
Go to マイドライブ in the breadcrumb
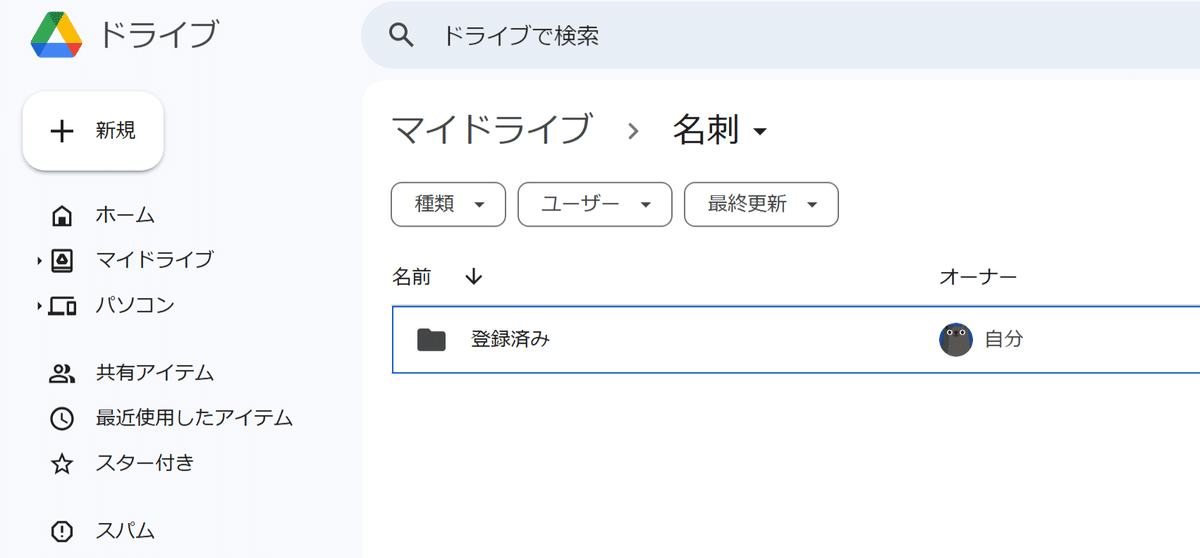pos(491,130)
